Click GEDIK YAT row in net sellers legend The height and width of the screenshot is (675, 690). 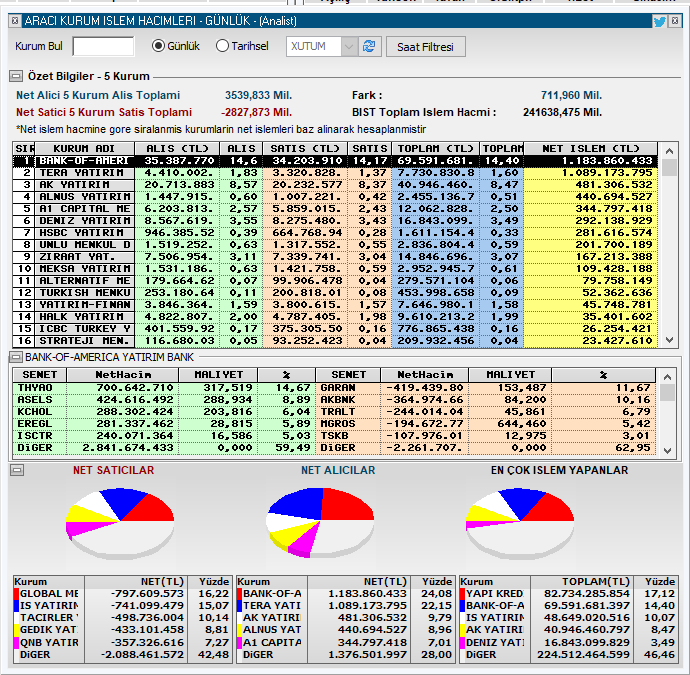122,630
